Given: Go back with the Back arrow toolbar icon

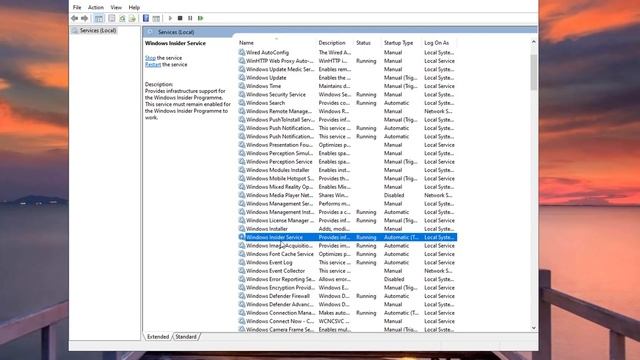Looking at the screenshot, I should [x=74, y=18].
